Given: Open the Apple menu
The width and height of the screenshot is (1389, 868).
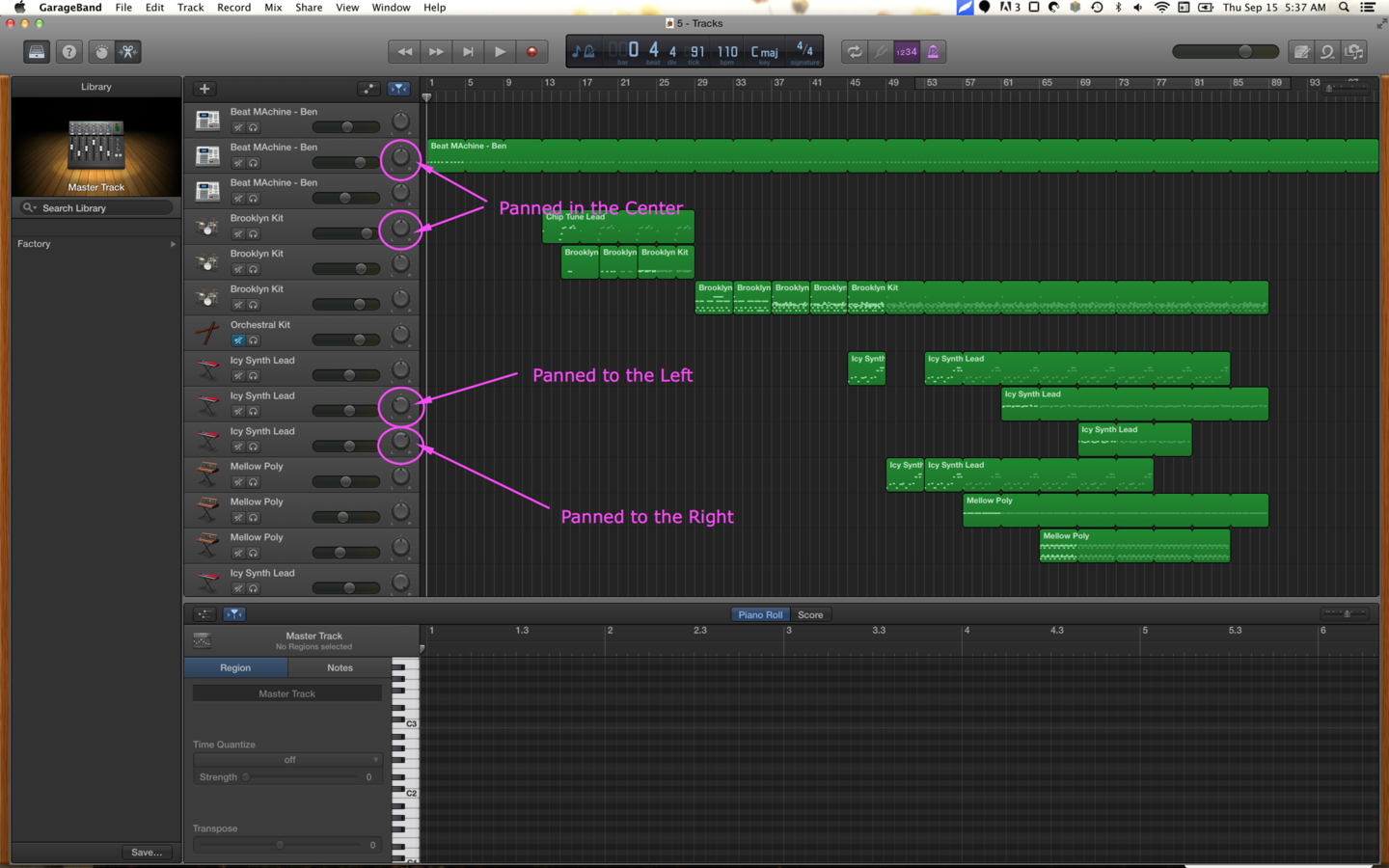Looking at the screenshot, I should point(19,8).
